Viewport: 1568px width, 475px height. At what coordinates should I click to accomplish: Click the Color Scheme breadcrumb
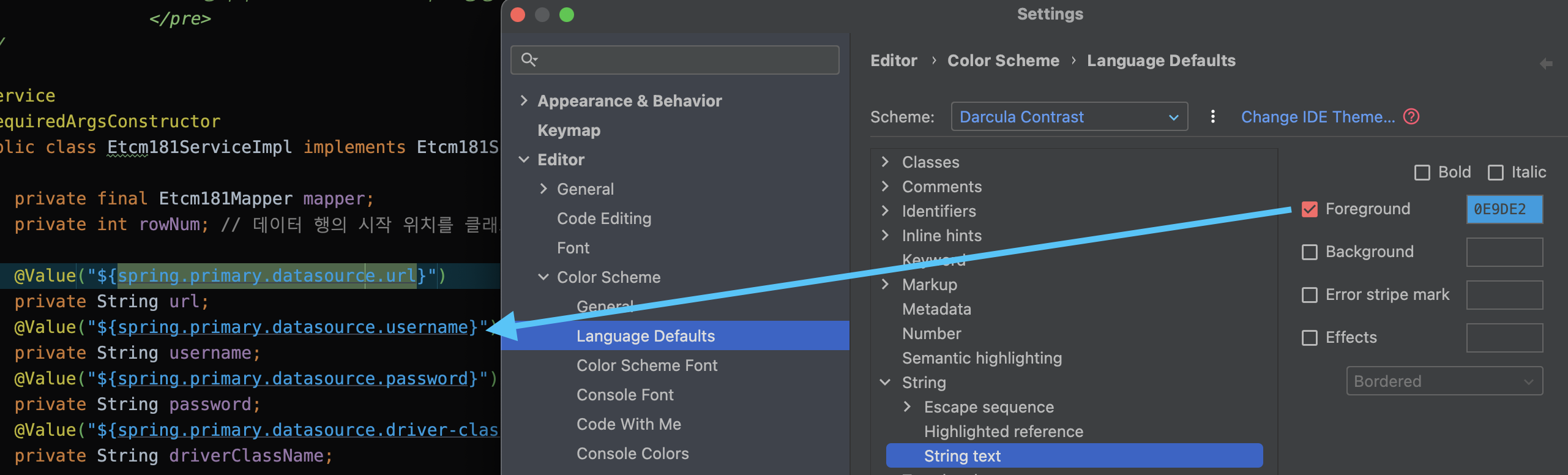pyautogui.click(x=1003, y=61)
